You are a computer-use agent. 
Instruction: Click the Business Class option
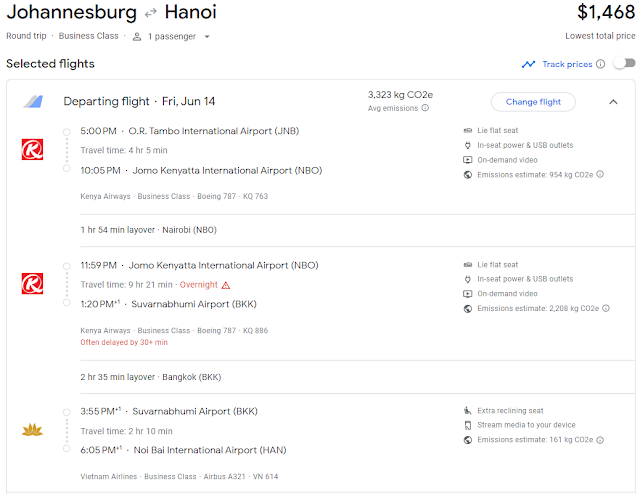point(90,37)
